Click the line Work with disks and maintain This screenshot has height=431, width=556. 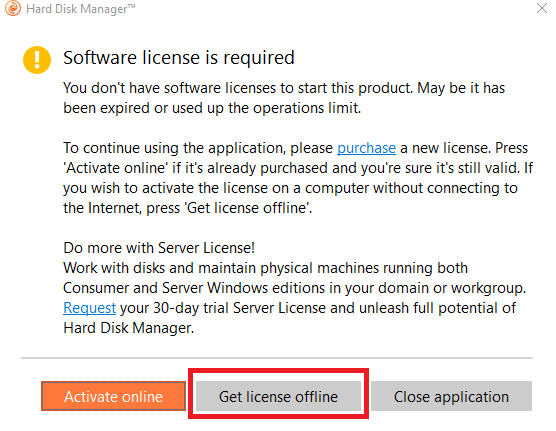[265, 268]
